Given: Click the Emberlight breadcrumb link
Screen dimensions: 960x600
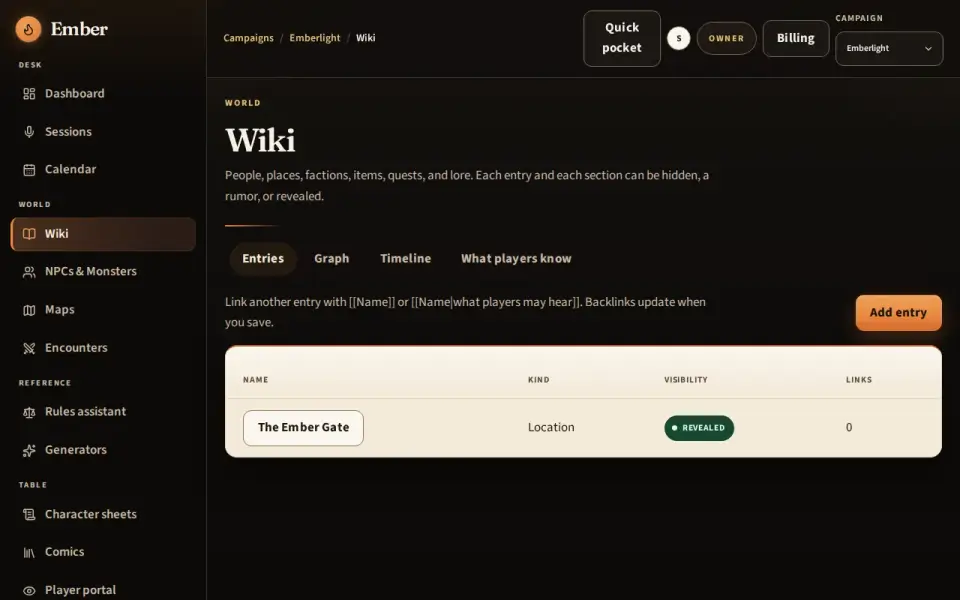Looking at the screenshot, I should pos(315,38).
